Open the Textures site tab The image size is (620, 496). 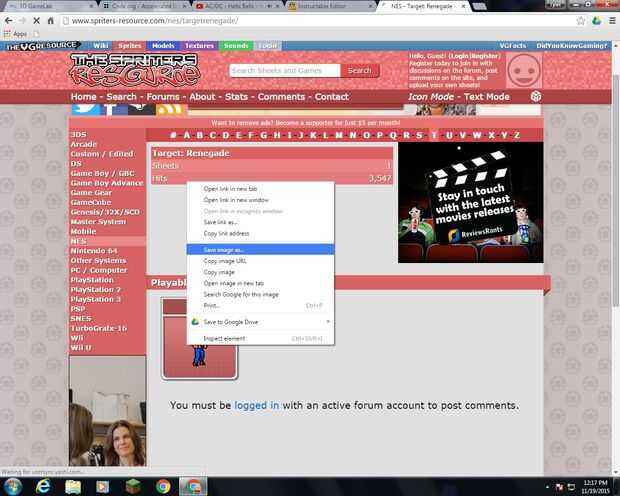(199, 46)
